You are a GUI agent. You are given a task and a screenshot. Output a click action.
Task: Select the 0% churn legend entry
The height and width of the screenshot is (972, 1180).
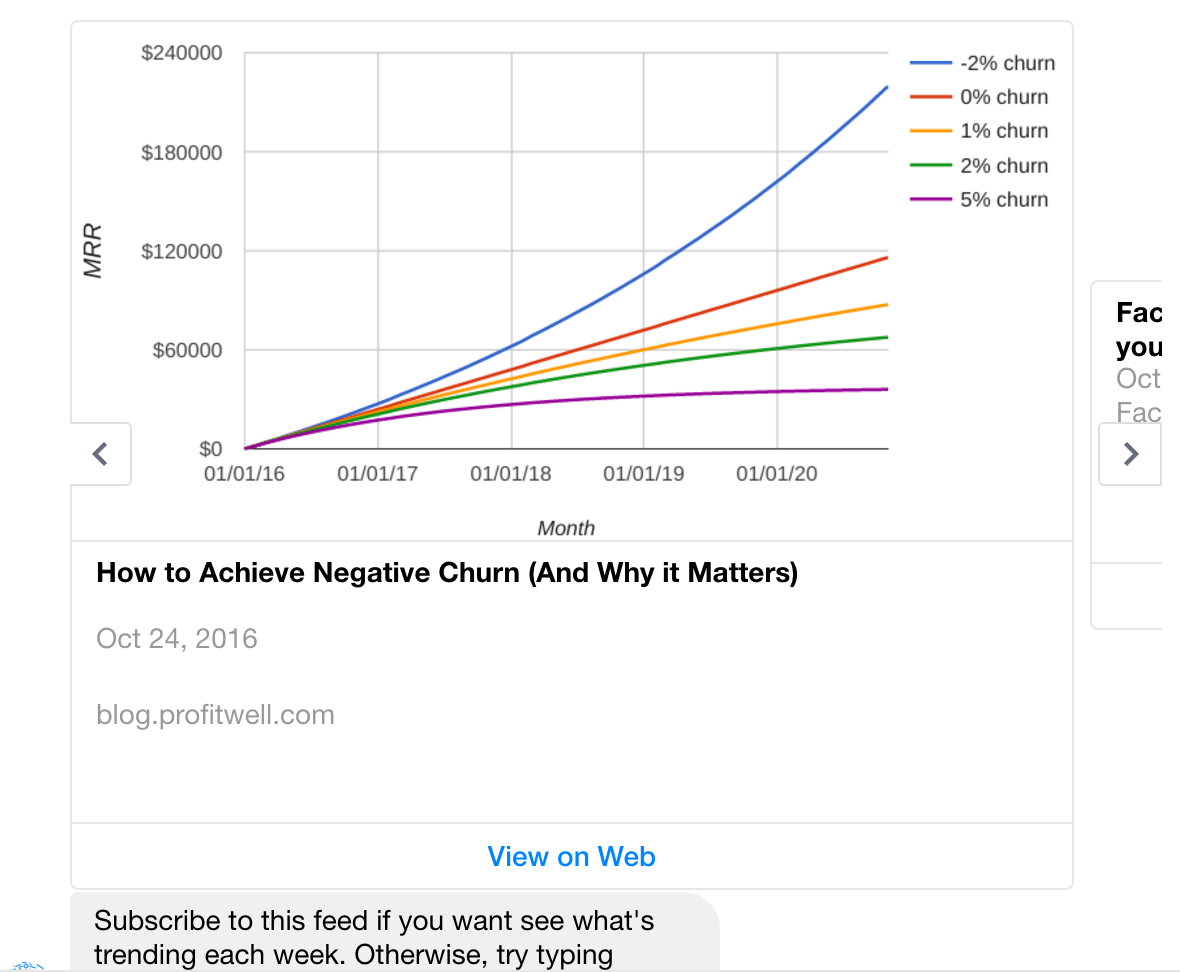(979, 97)
